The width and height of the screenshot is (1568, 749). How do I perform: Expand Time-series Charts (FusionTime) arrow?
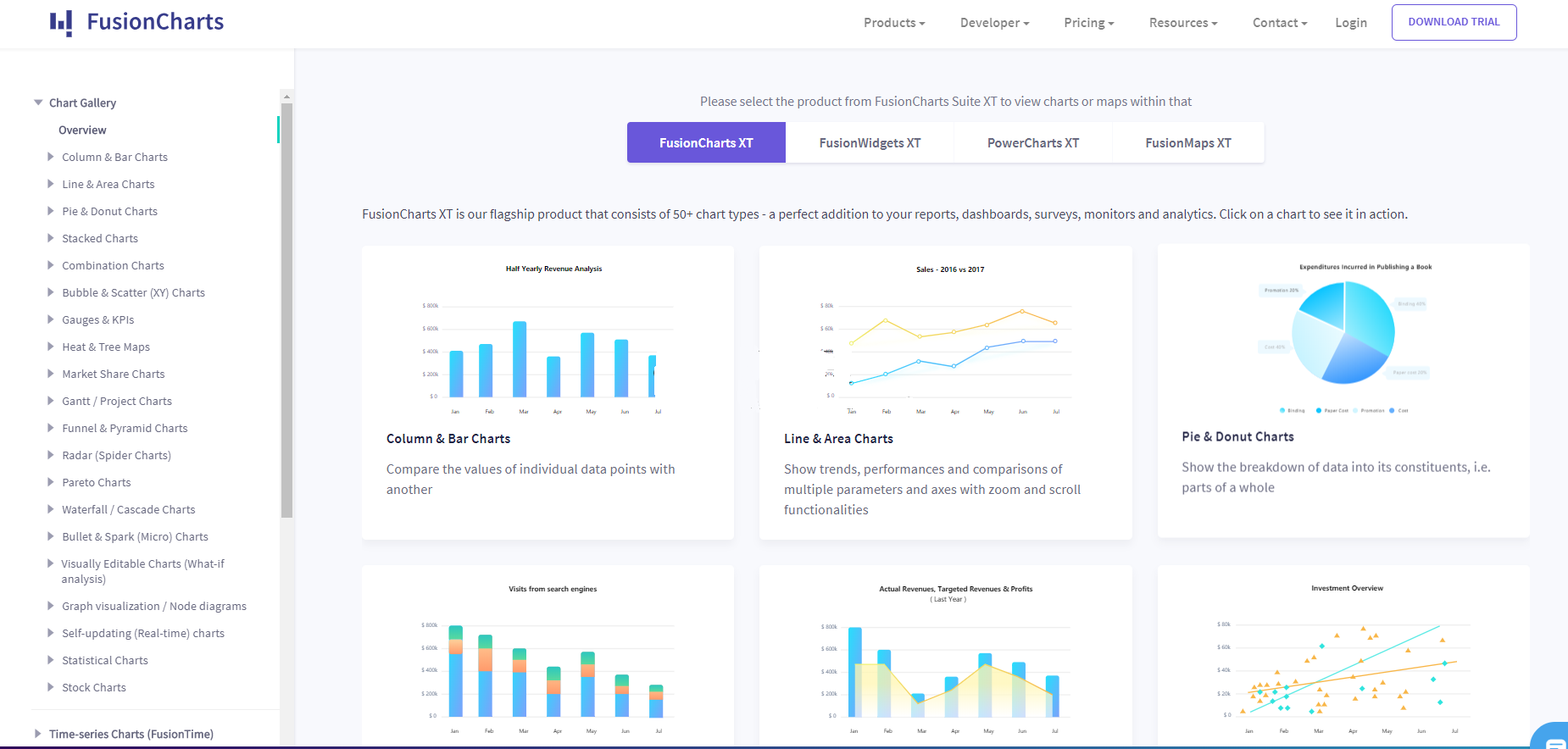click(x=38, y=734)
